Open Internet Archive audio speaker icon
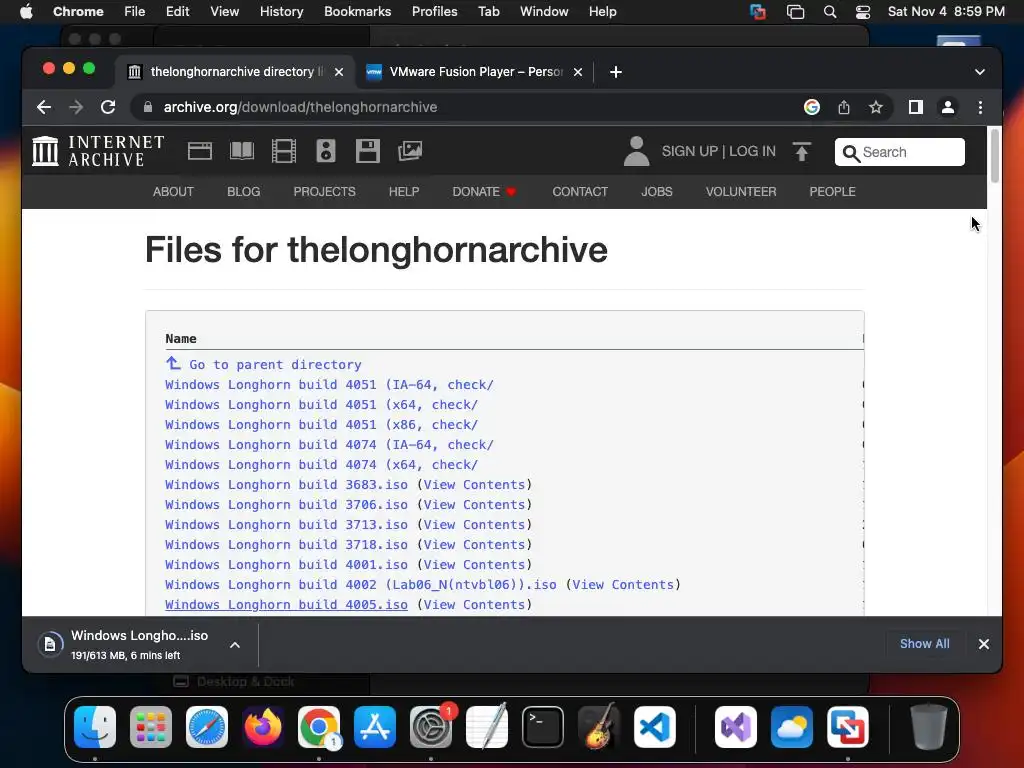 [x=326, y=152]
